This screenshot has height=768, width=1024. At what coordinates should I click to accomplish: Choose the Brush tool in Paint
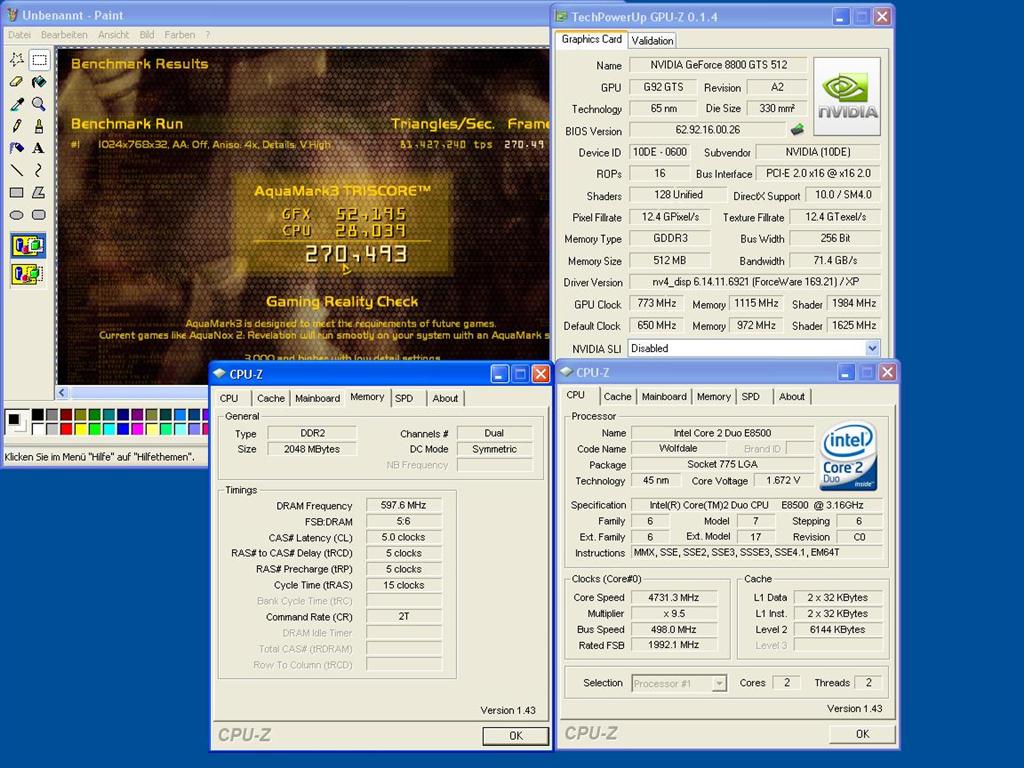[x=39, y=126]
